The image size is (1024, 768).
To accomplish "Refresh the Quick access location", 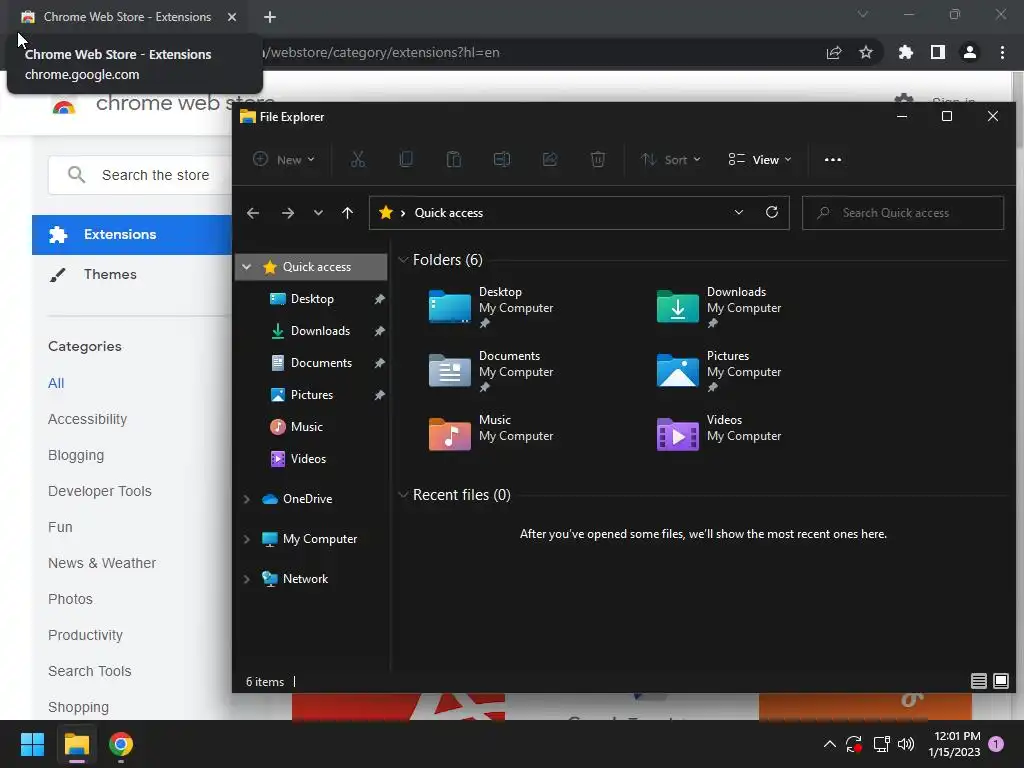I will click(x=772, y=212).
